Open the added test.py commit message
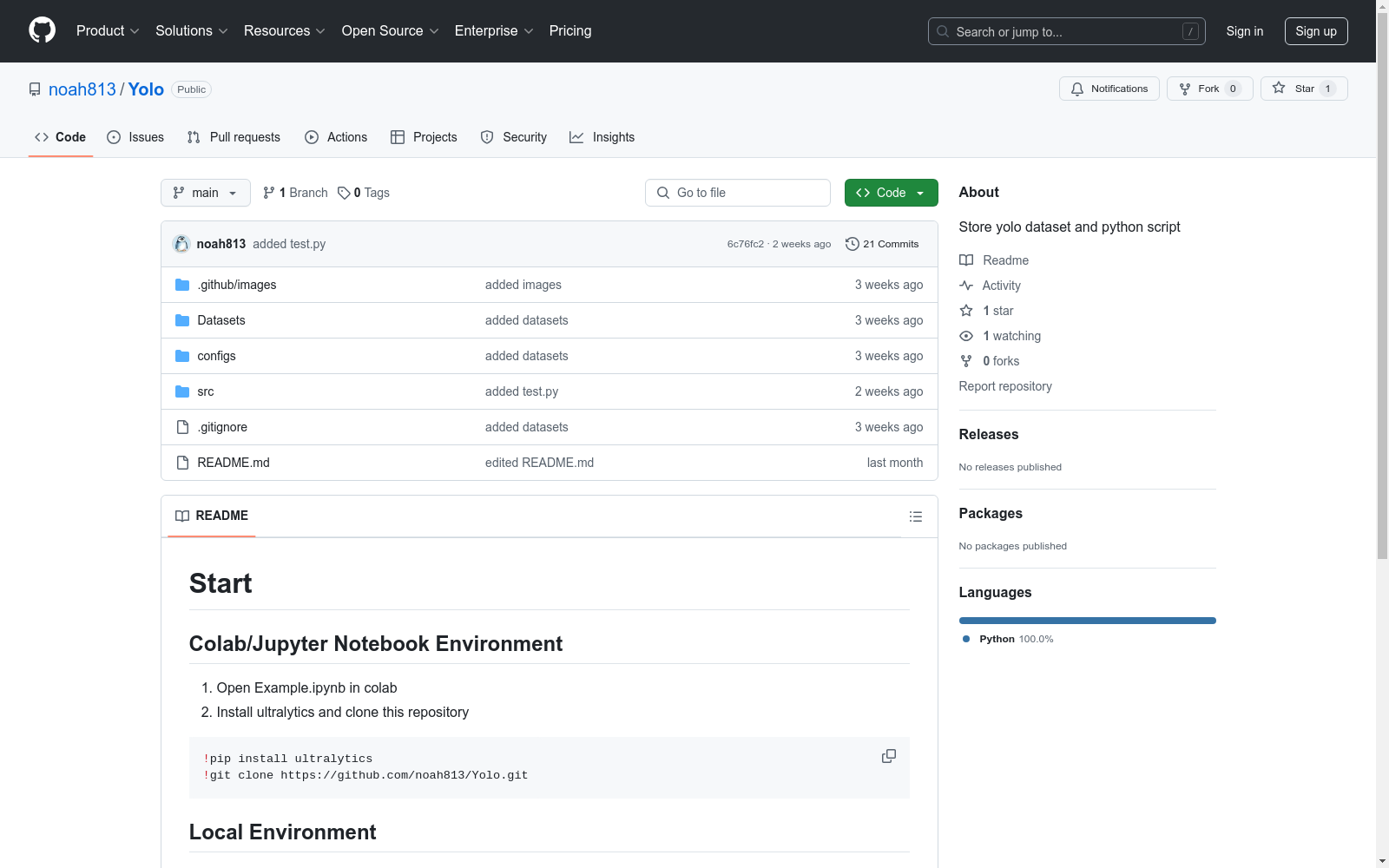1389x868 pixels. tap(289, 244)
